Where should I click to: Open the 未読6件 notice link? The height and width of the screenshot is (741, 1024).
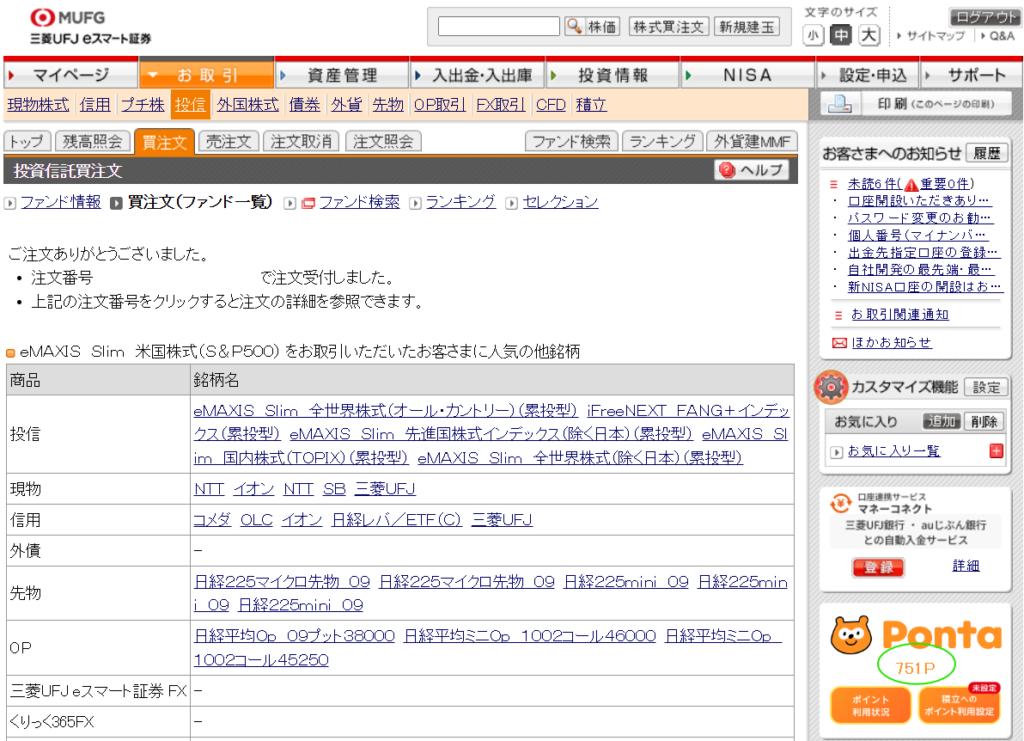pos(873,184)
